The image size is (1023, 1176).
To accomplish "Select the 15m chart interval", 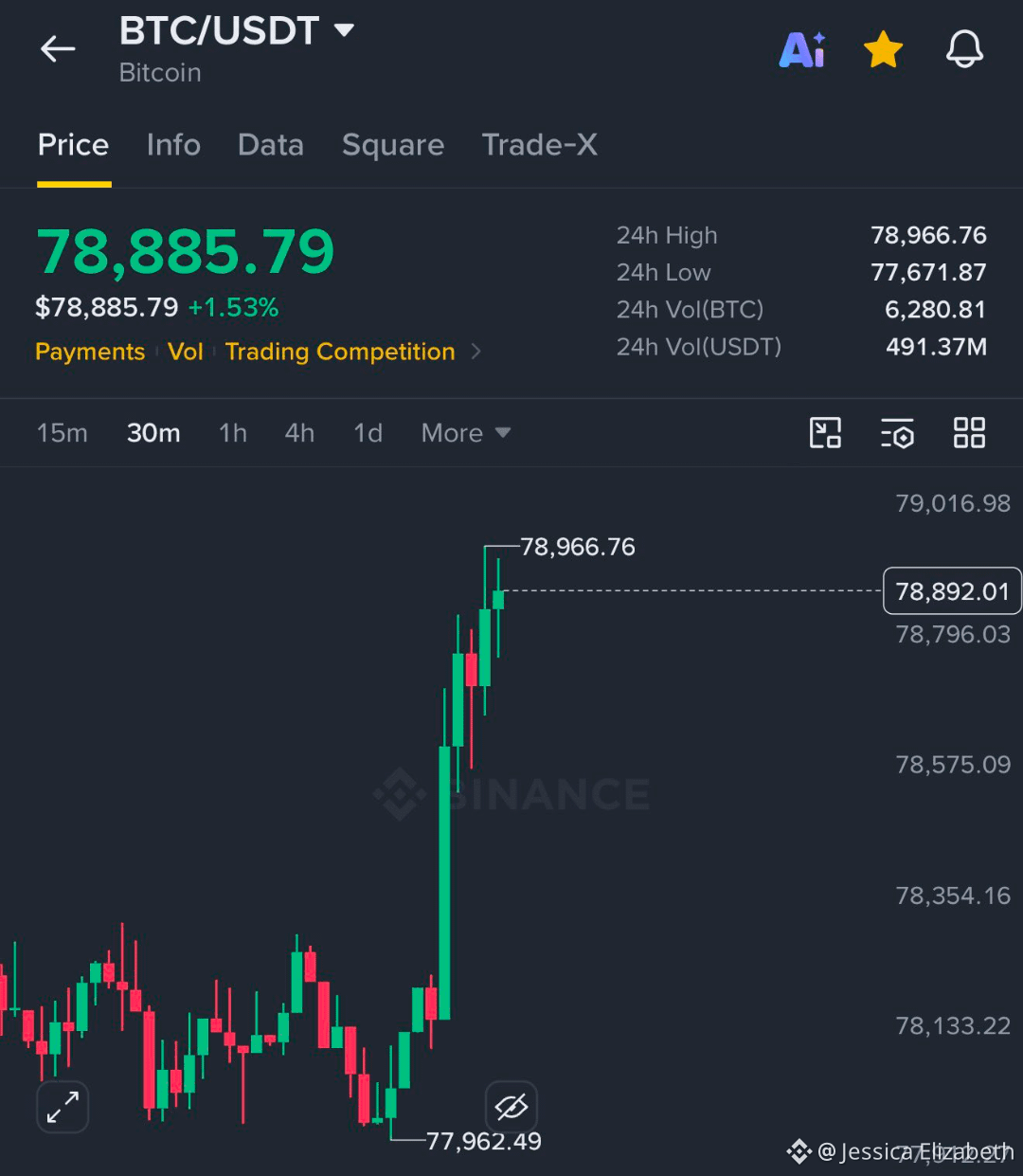I will 63,433.
